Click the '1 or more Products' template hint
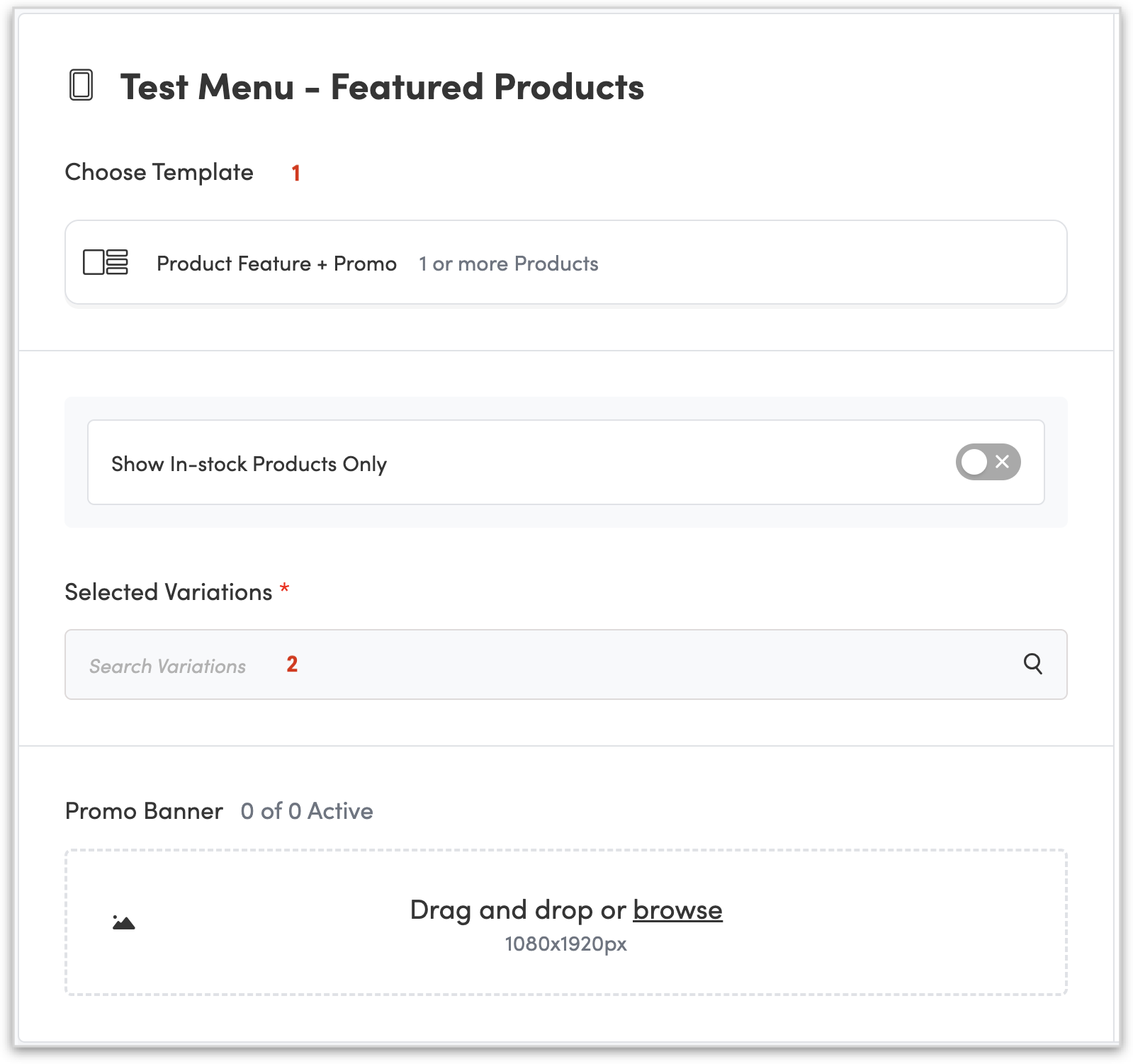Viewport: 1133px width, 1064px height. coord(508,264)
